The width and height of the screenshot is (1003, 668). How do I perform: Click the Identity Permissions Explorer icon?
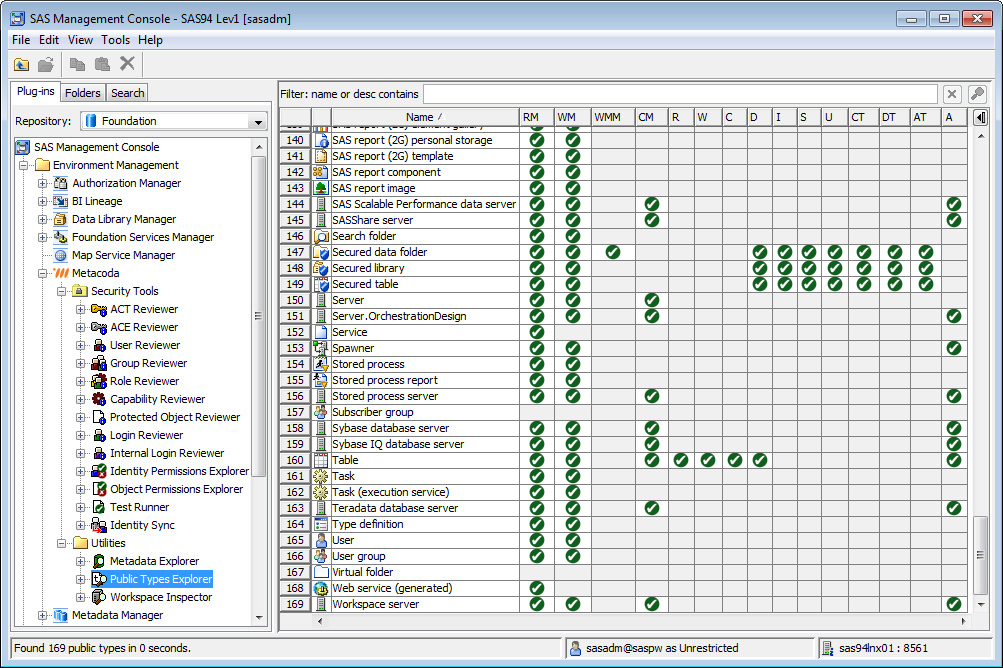99,471
